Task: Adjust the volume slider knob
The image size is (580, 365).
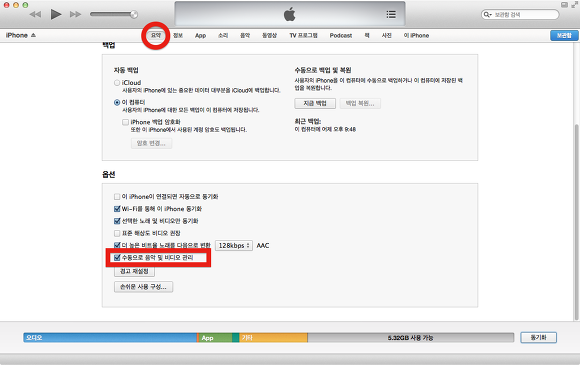Action: pyautogui.click(x=134, y=14)
